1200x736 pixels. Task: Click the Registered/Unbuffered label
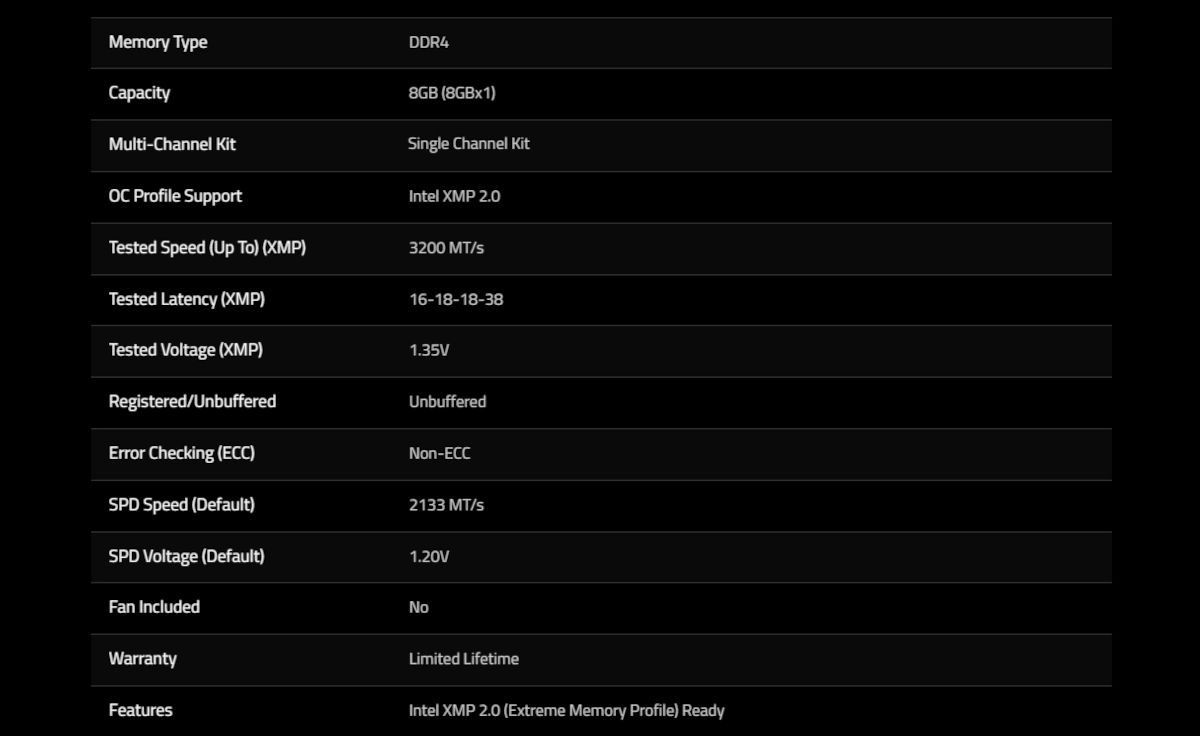(192, 401)
